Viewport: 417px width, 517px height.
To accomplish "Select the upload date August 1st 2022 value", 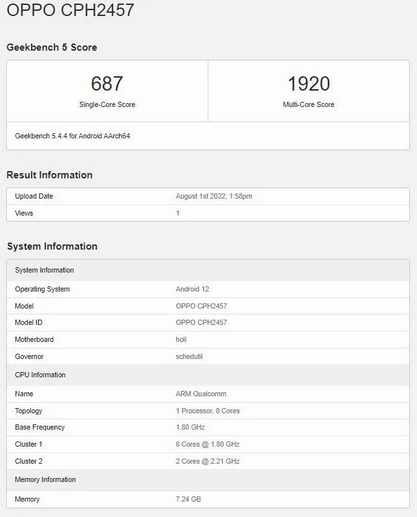I will (214, 196).
